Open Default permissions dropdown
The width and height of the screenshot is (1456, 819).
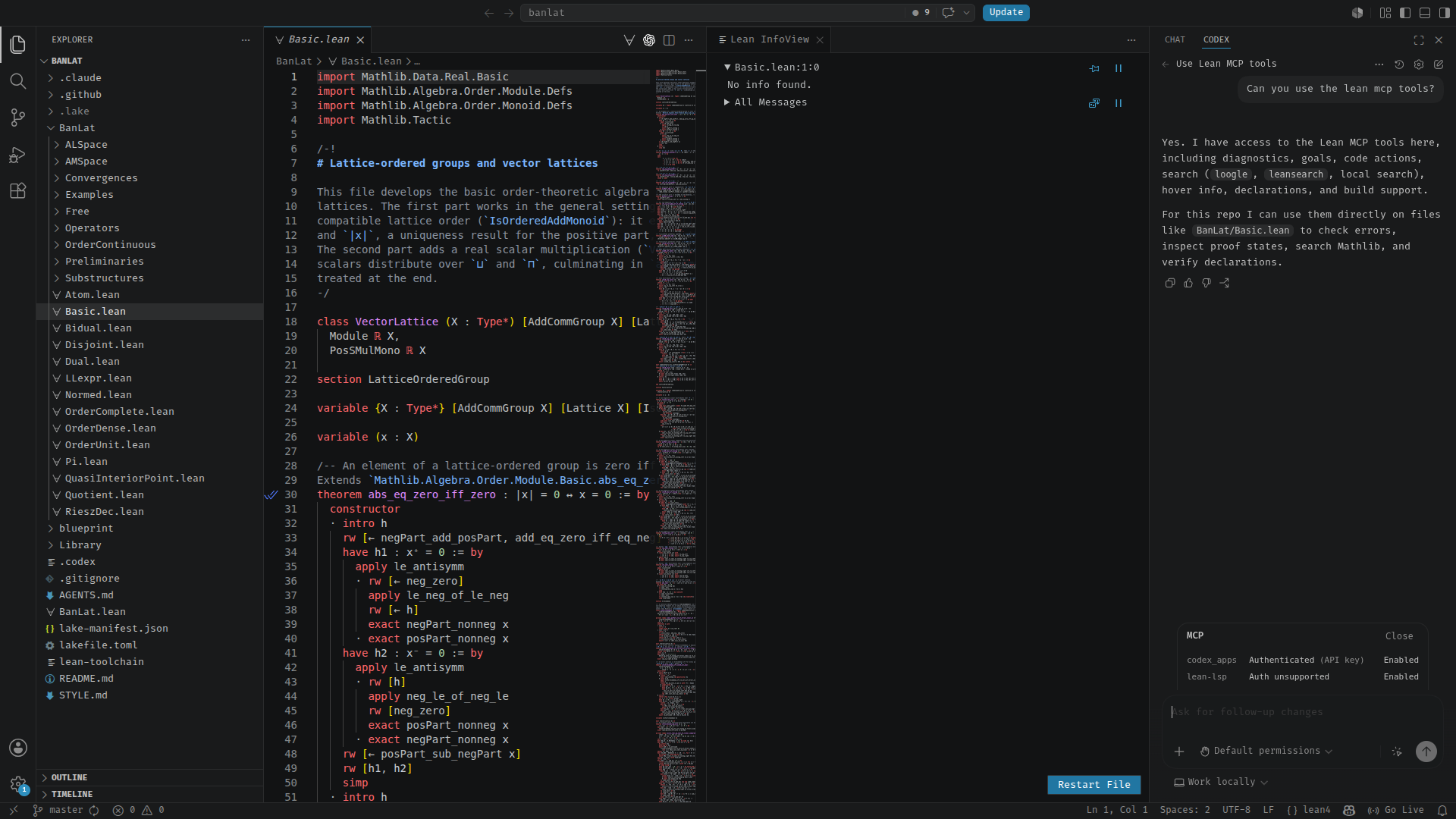click(x=1266, y=752)
